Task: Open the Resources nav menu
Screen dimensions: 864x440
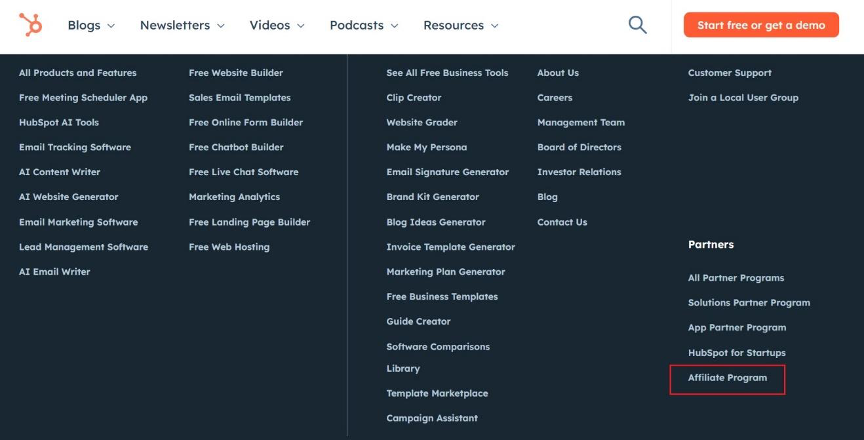Action: click(461, 25)
